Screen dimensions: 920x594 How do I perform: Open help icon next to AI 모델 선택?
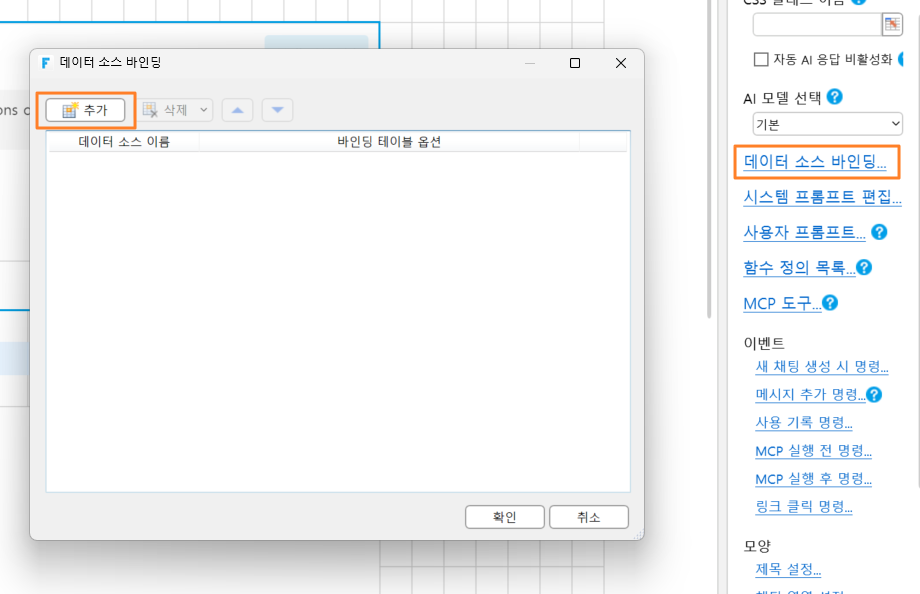click(834, 97)
